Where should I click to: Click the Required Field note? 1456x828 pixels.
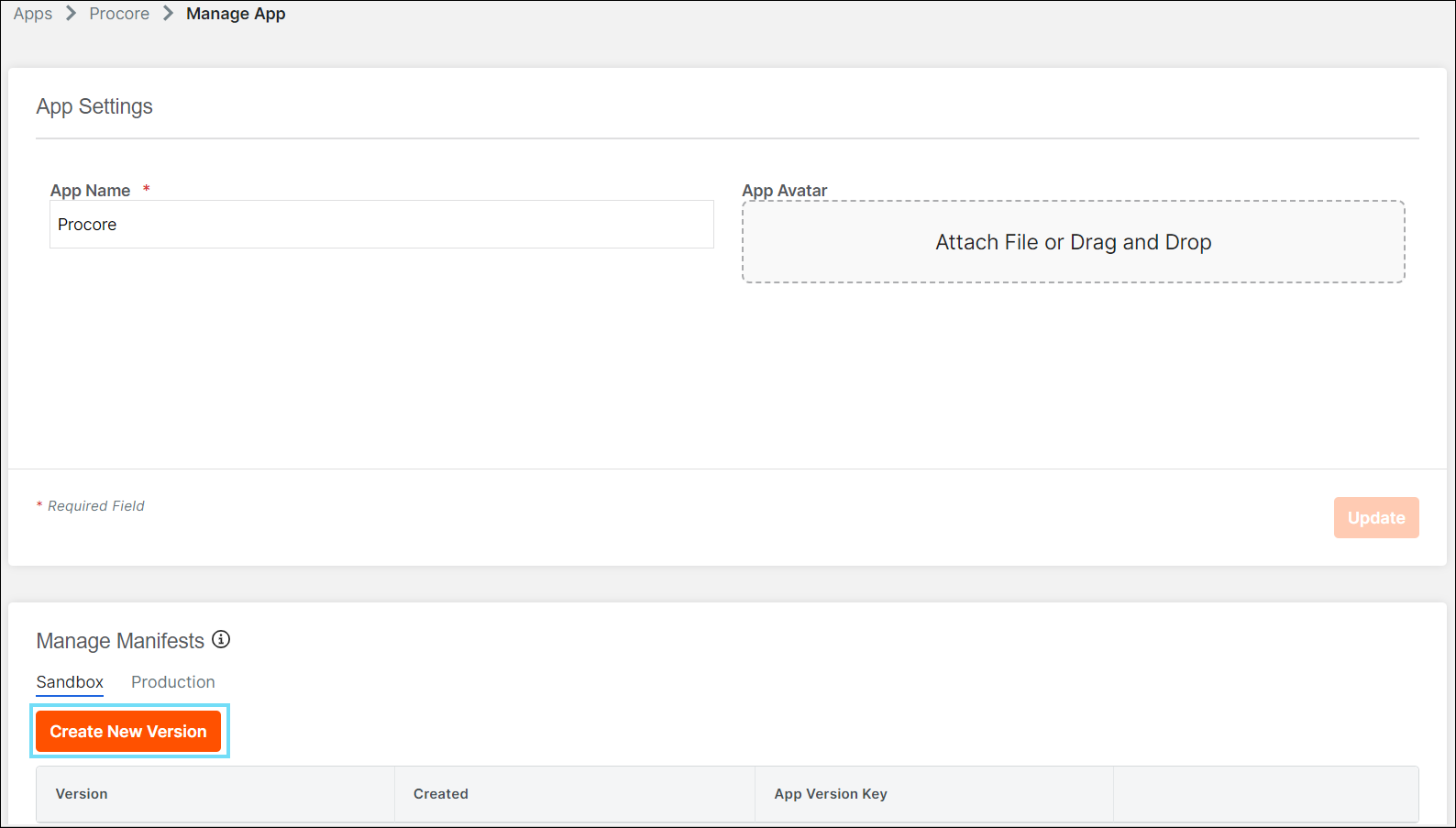coord(95,506)
